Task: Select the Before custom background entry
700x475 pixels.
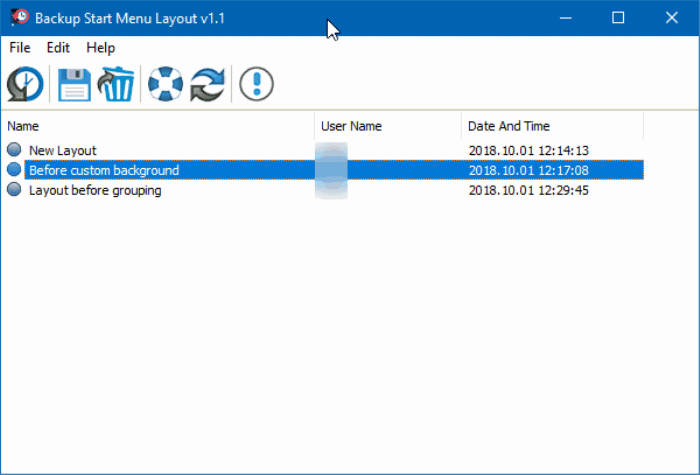Action: pyautogui.click(x=325, y=170)
